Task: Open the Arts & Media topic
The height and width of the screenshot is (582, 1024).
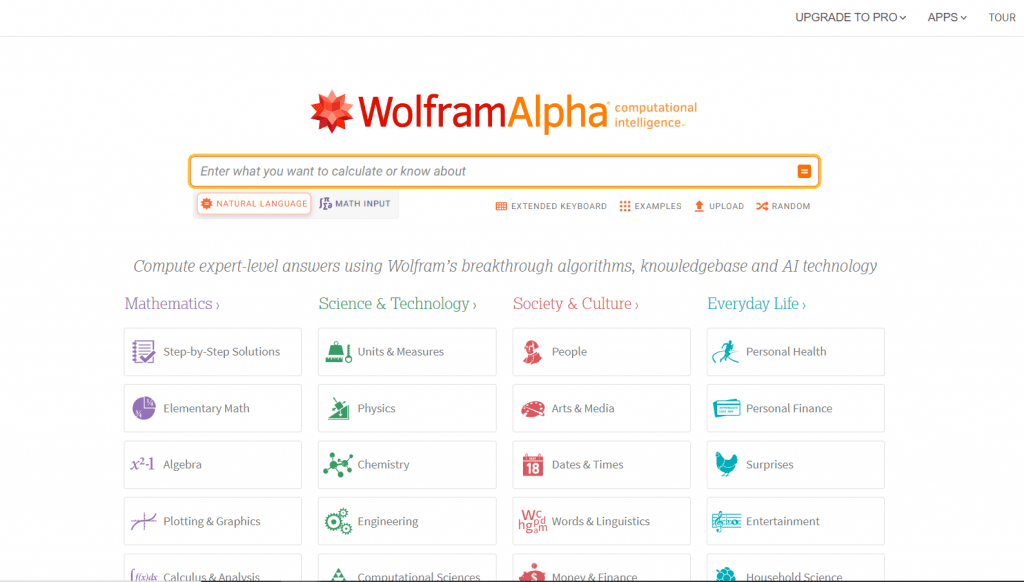Action: (x=601, y=408)
